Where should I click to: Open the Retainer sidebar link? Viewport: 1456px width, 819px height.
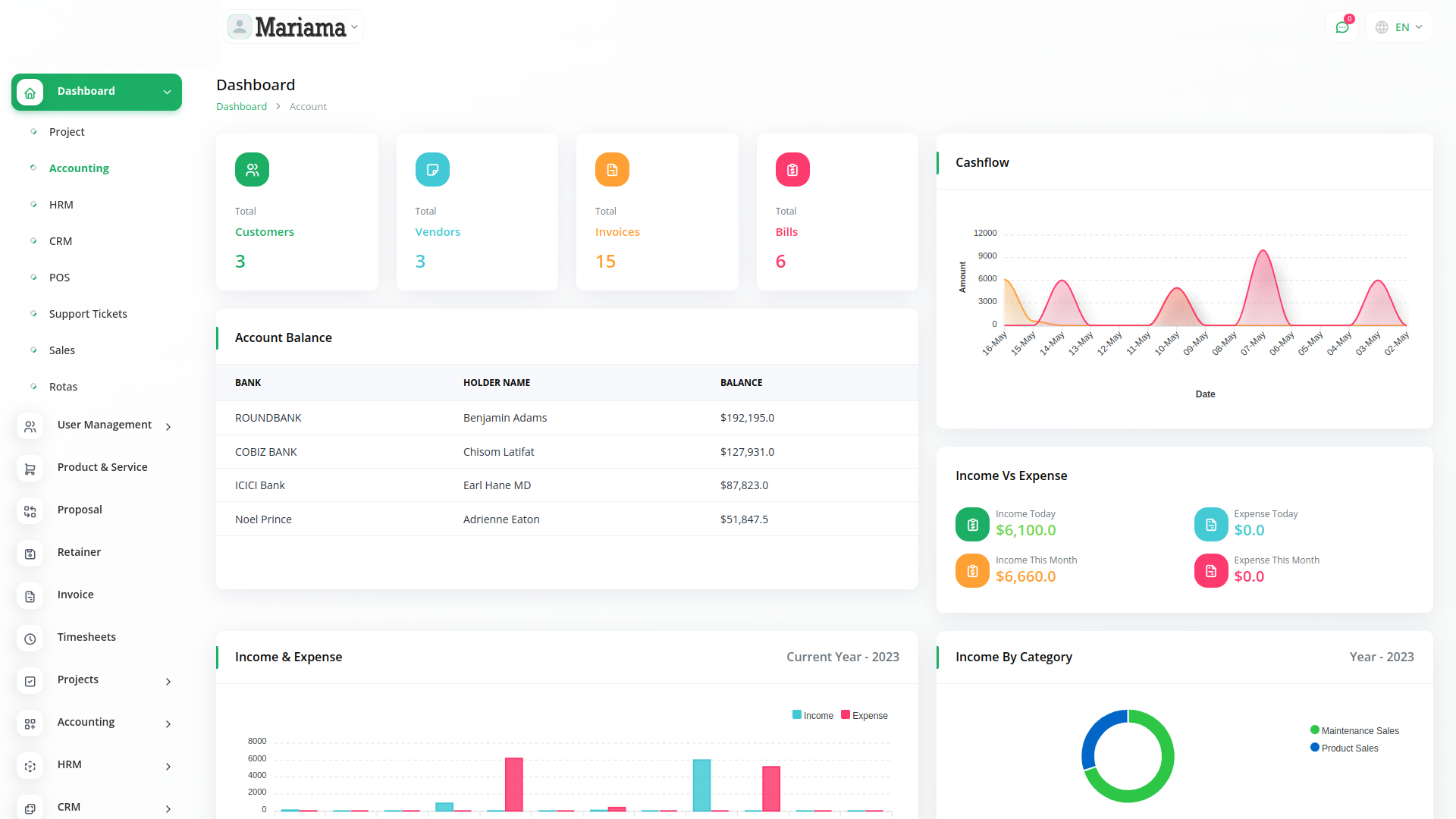(x=79, y=552)
